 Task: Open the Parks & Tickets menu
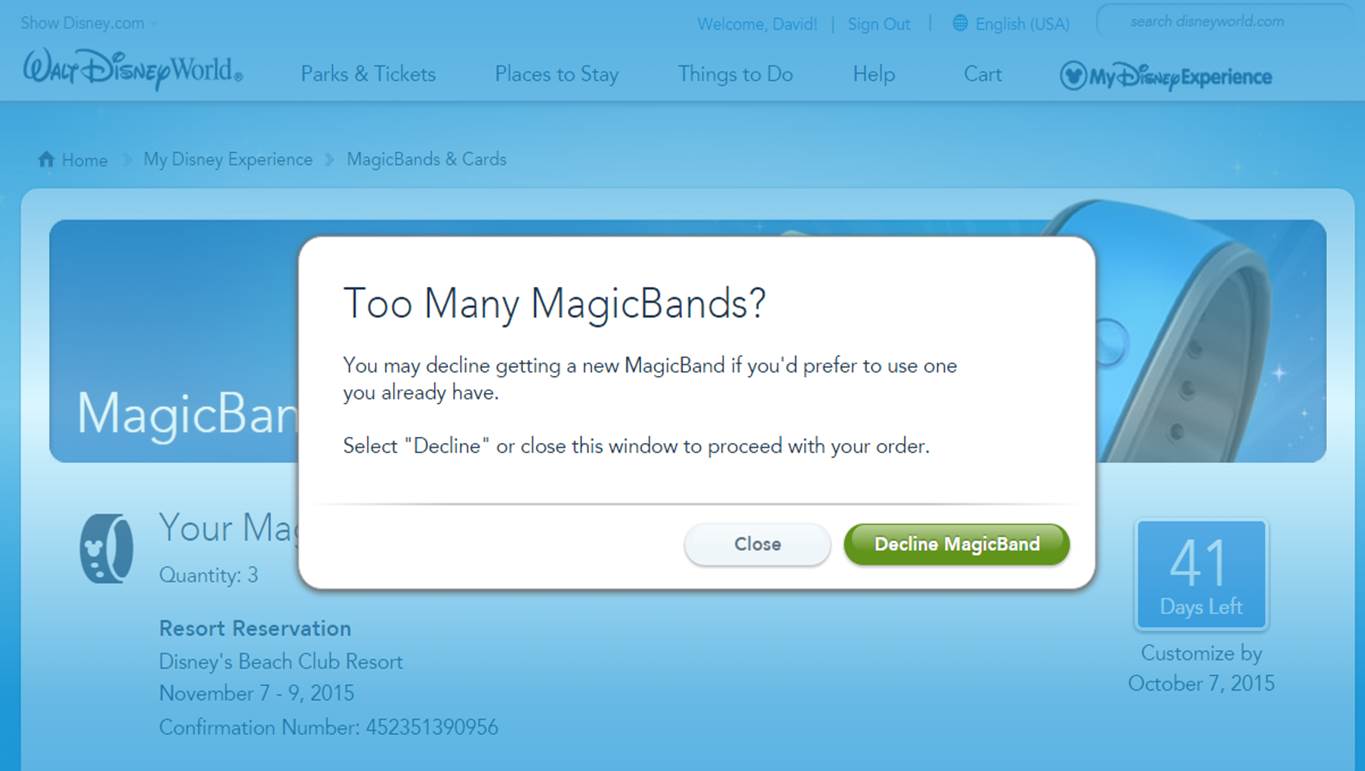click(368, 74)
